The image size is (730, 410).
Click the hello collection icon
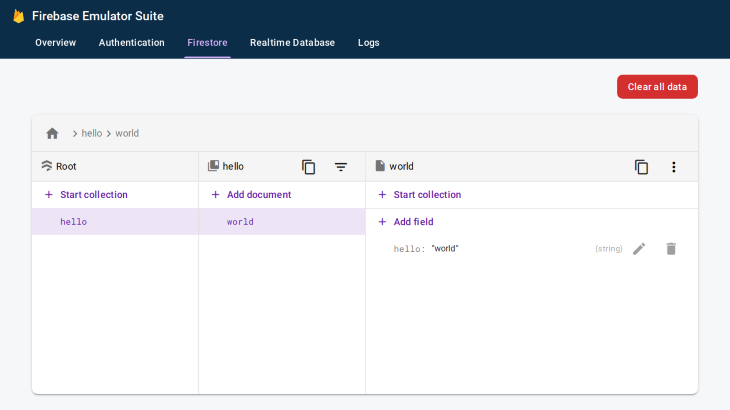213,166
